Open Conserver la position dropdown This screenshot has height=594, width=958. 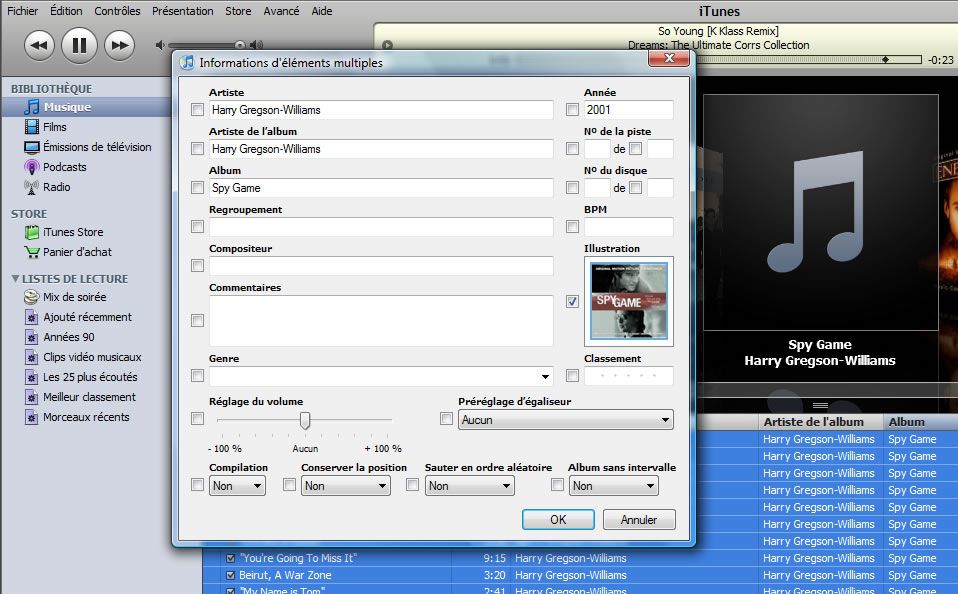click(345, 486)
